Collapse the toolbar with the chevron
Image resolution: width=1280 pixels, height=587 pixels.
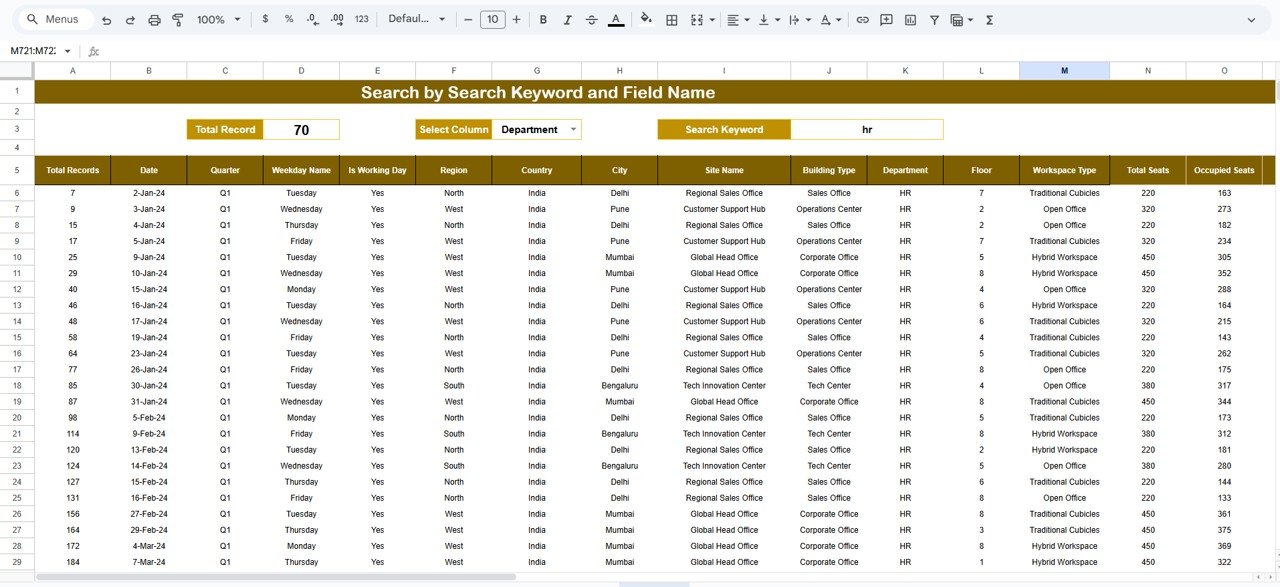[x=1252, y=19]
